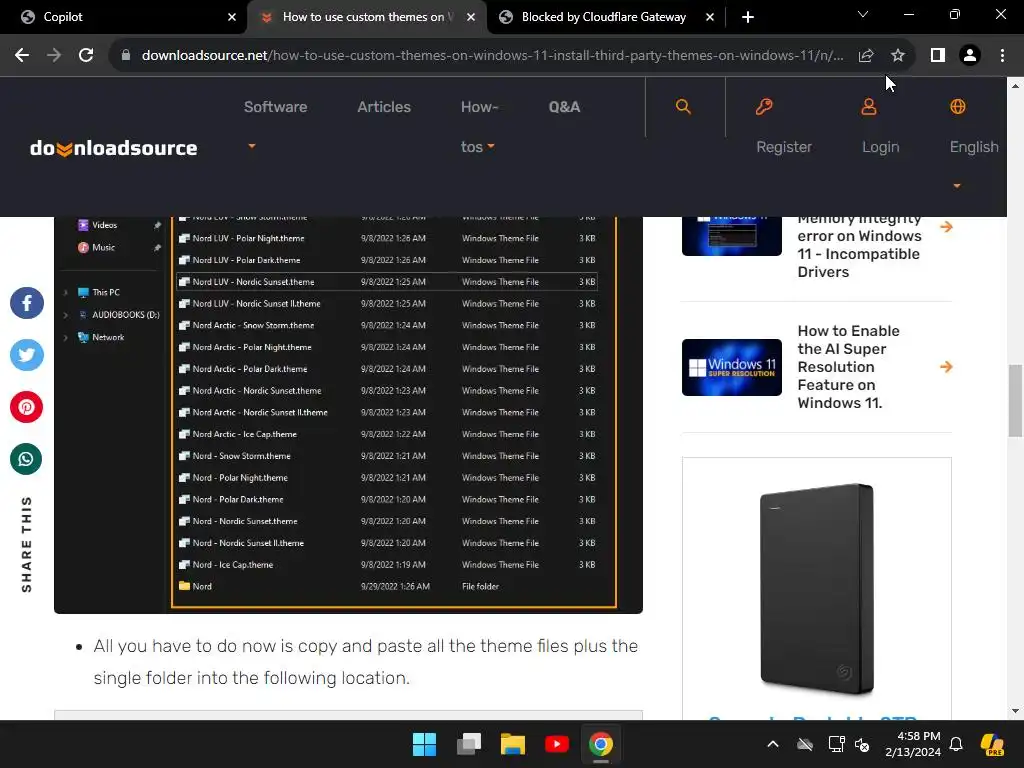Screen dimensions: 1024x768
Task: Share article on Twitter
Action: click(27, 355)
